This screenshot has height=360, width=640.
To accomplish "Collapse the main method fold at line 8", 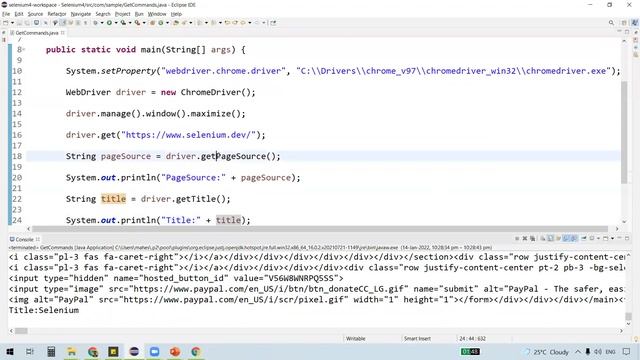I will pos(24,50).
